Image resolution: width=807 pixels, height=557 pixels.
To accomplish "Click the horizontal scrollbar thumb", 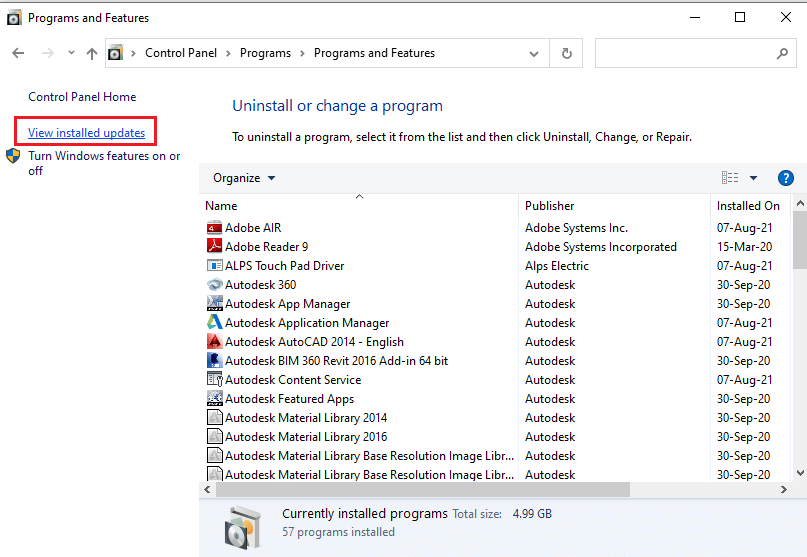I will click(x=423, y=490).
